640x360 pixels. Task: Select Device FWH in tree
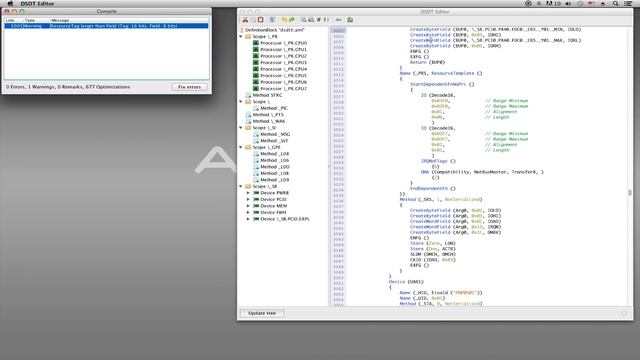[273, 212]
